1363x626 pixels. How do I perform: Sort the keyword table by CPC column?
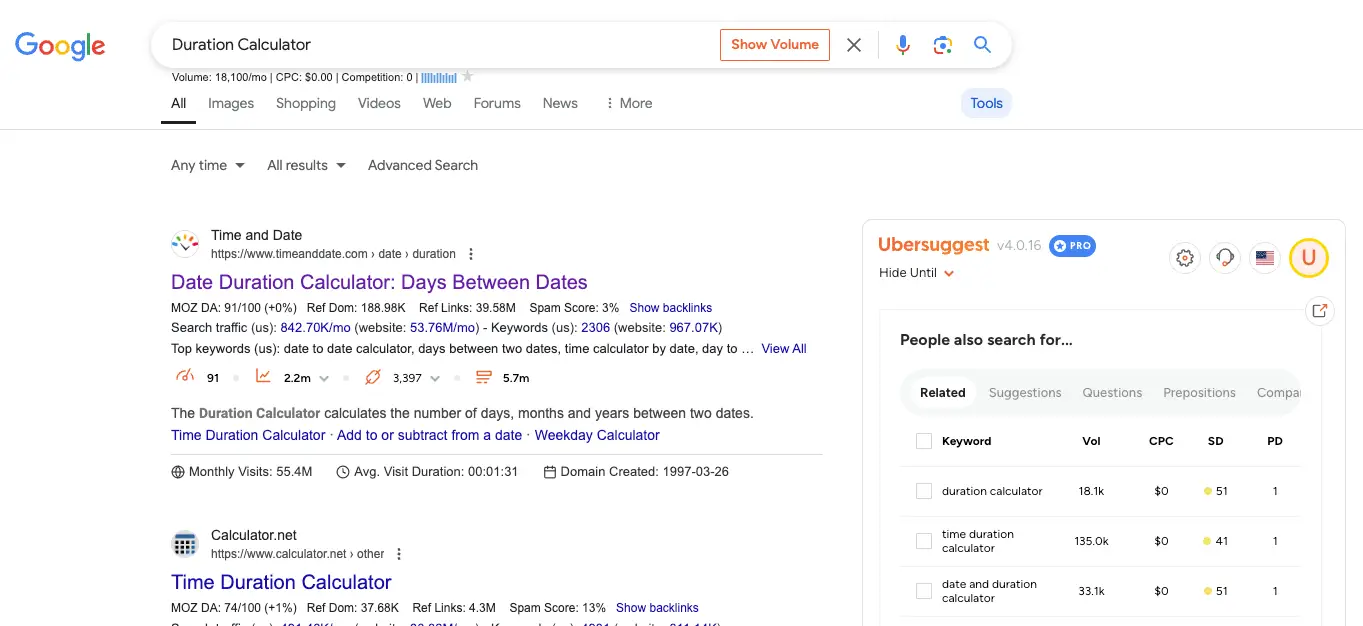[1161, 441]
